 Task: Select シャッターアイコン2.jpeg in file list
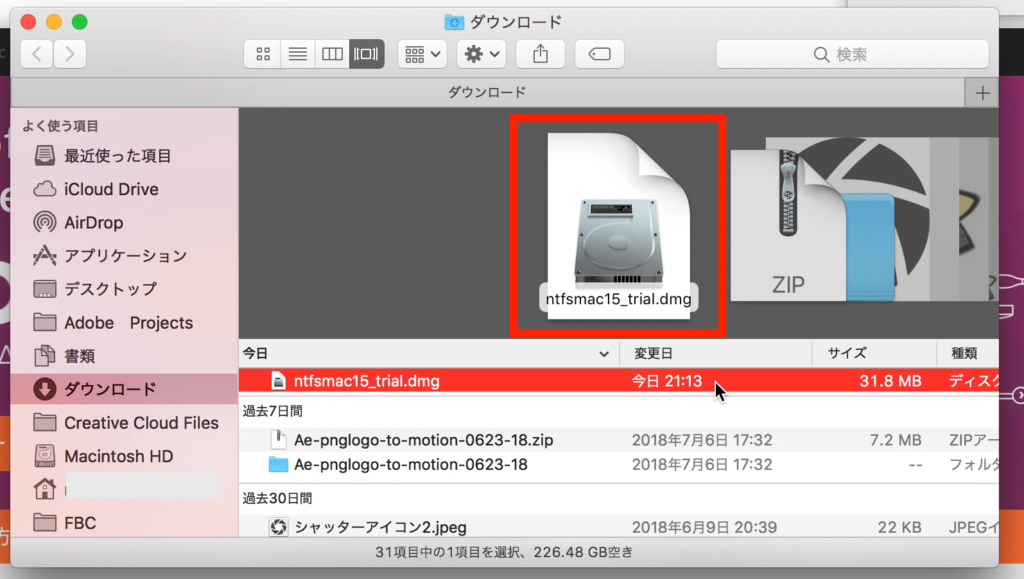[618, 527]
